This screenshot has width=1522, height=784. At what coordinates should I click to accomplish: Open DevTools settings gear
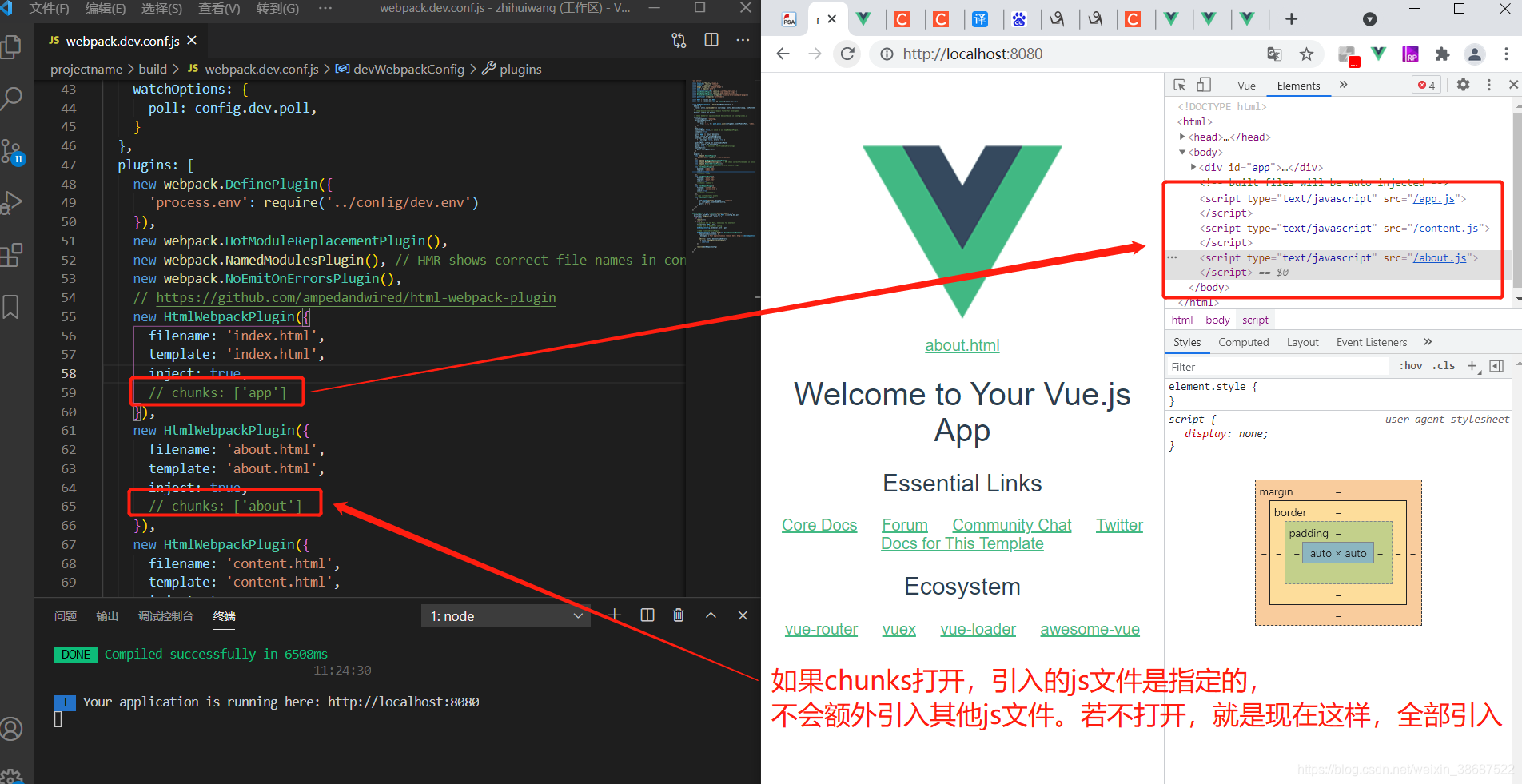click(1463, 85)
